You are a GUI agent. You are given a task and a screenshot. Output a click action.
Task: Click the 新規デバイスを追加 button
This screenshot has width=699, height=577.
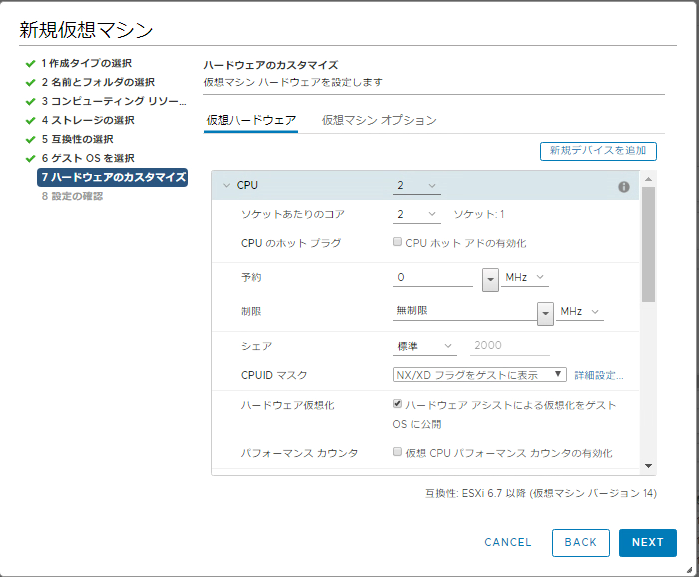coord(598,151)
